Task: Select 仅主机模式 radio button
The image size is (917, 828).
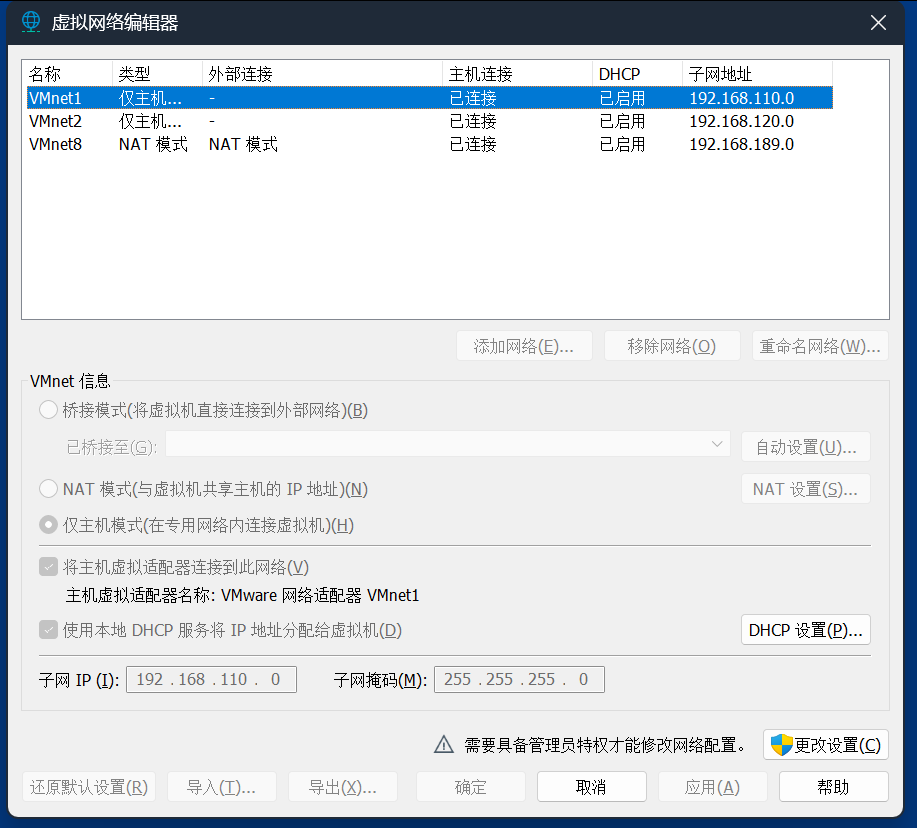Action: pos(48,525)
